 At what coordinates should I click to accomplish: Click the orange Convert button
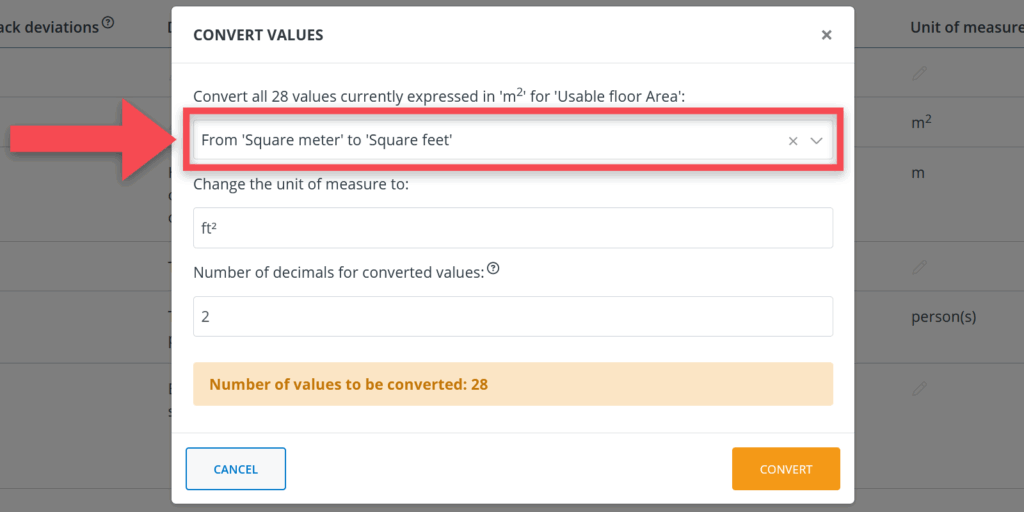click(x=785, y=469)
